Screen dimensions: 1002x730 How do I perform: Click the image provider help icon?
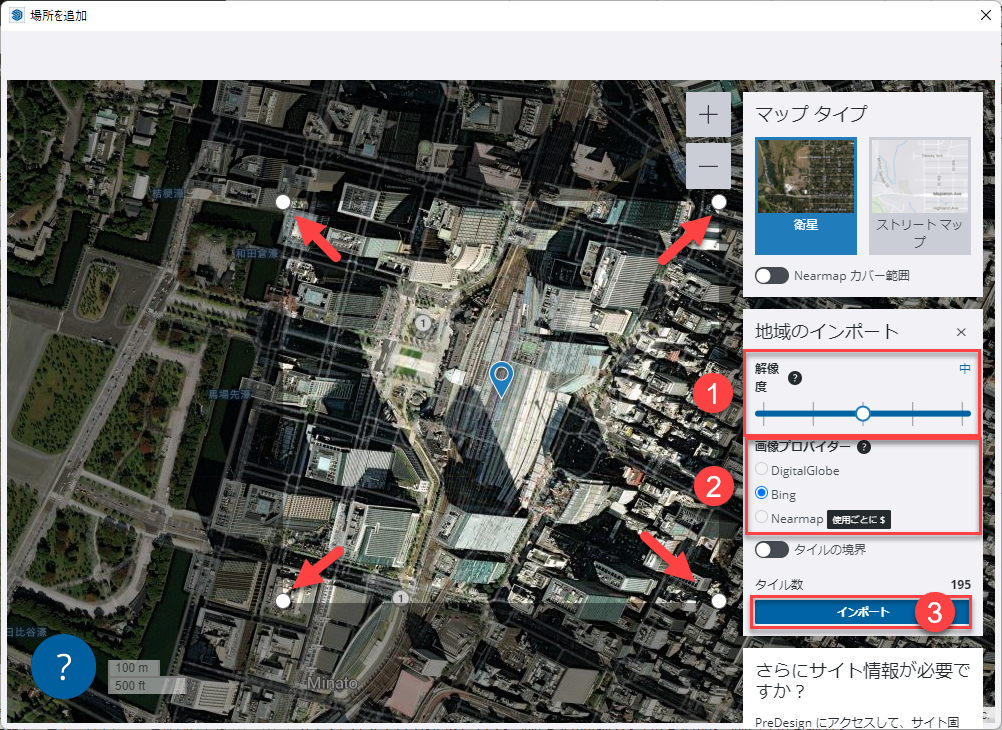864,448
